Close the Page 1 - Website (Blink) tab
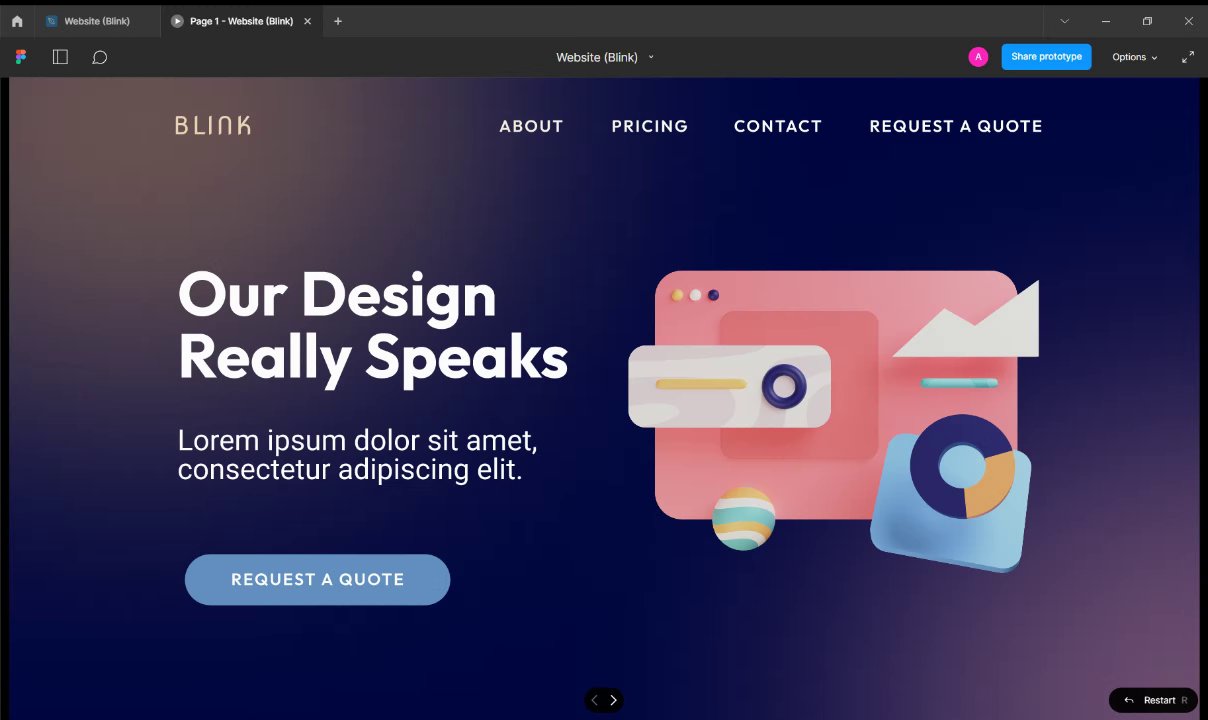Viewport: 1208px width, 720px height. 307,21
